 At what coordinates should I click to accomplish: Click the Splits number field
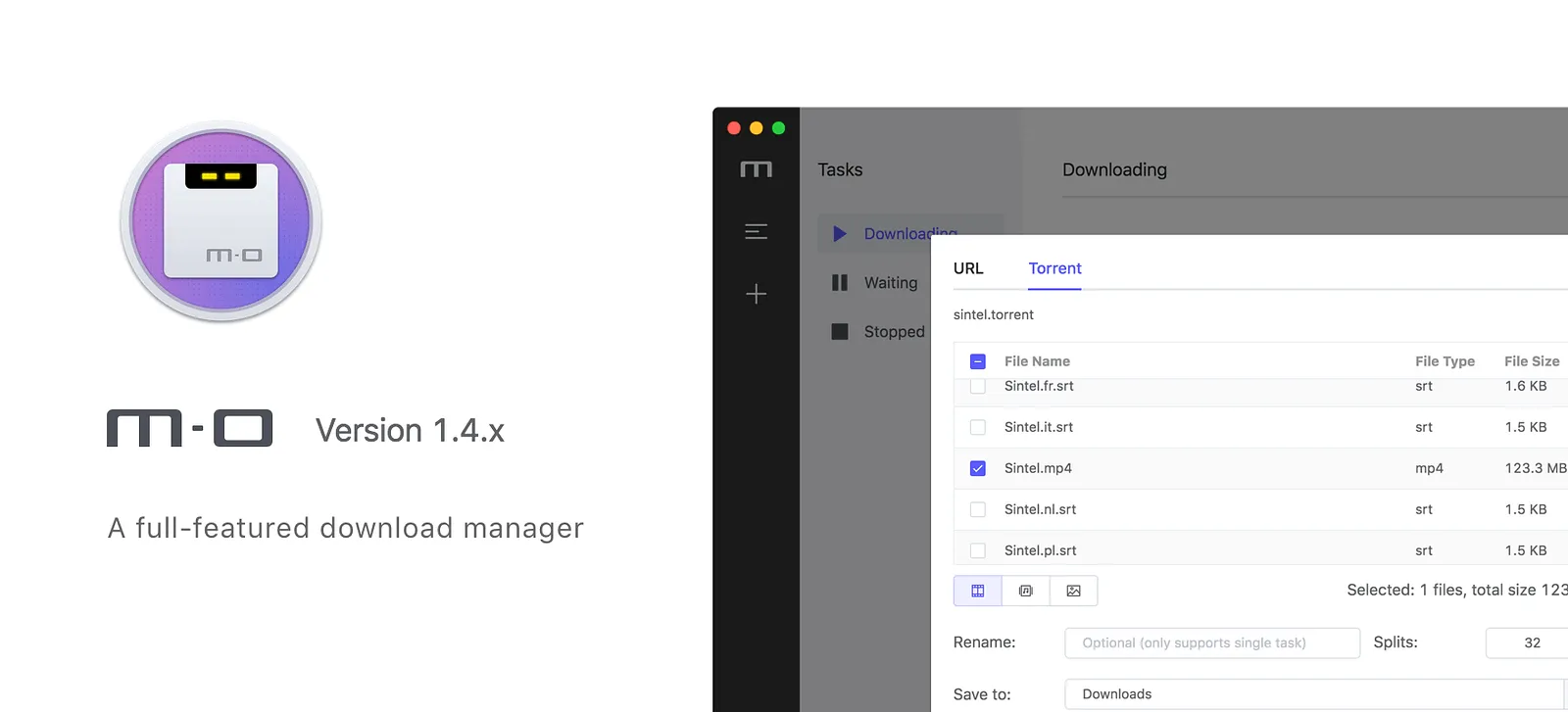point(1527,642)
